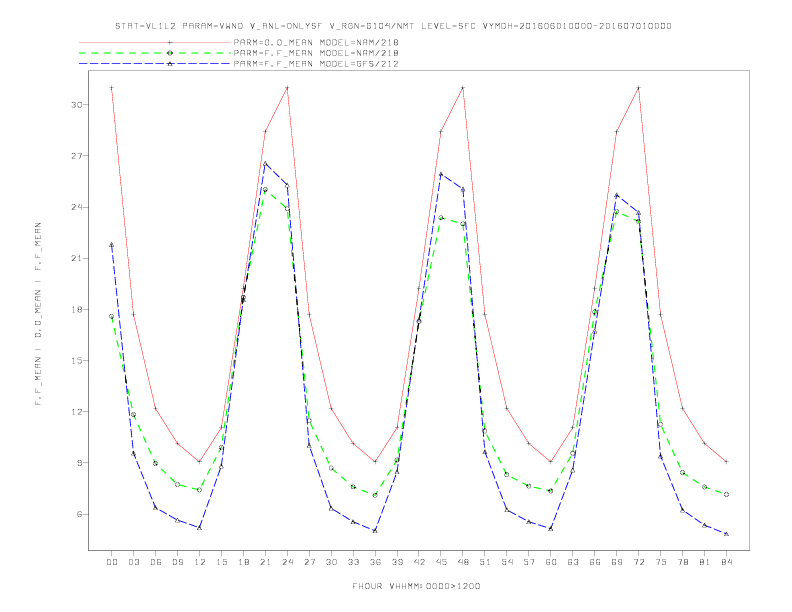Click x-axis forecast hour label 66
Viewport: 792px width, 612px height.
(595, 562)
